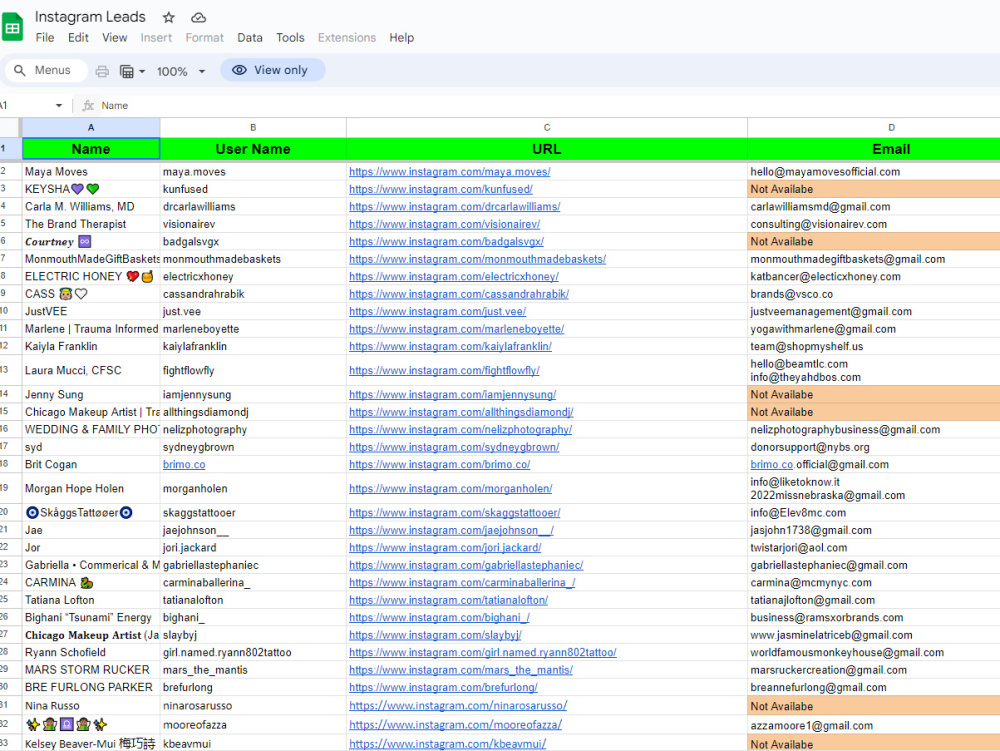The height and width of the screenshot is (751, 1000).
Task: Select the hello@mayamovesofficial.com email cell
Action: (874, 171)
